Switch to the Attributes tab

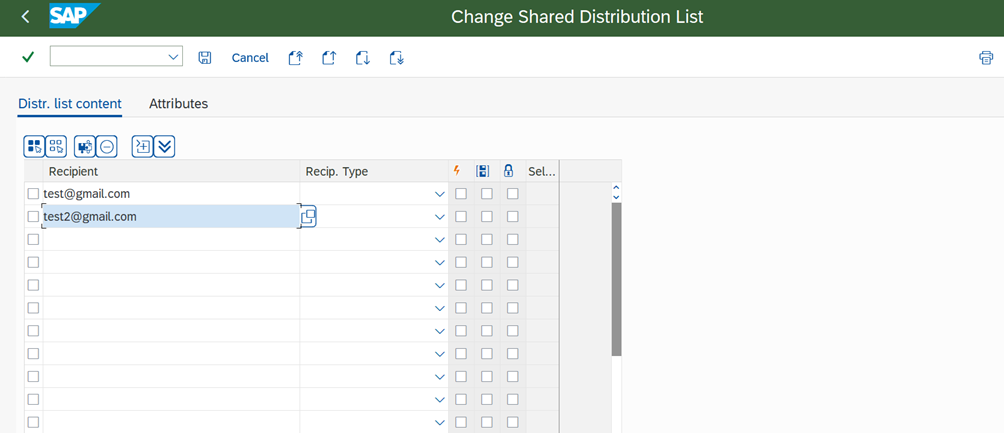pyautogui.click(x=178, y=104)
